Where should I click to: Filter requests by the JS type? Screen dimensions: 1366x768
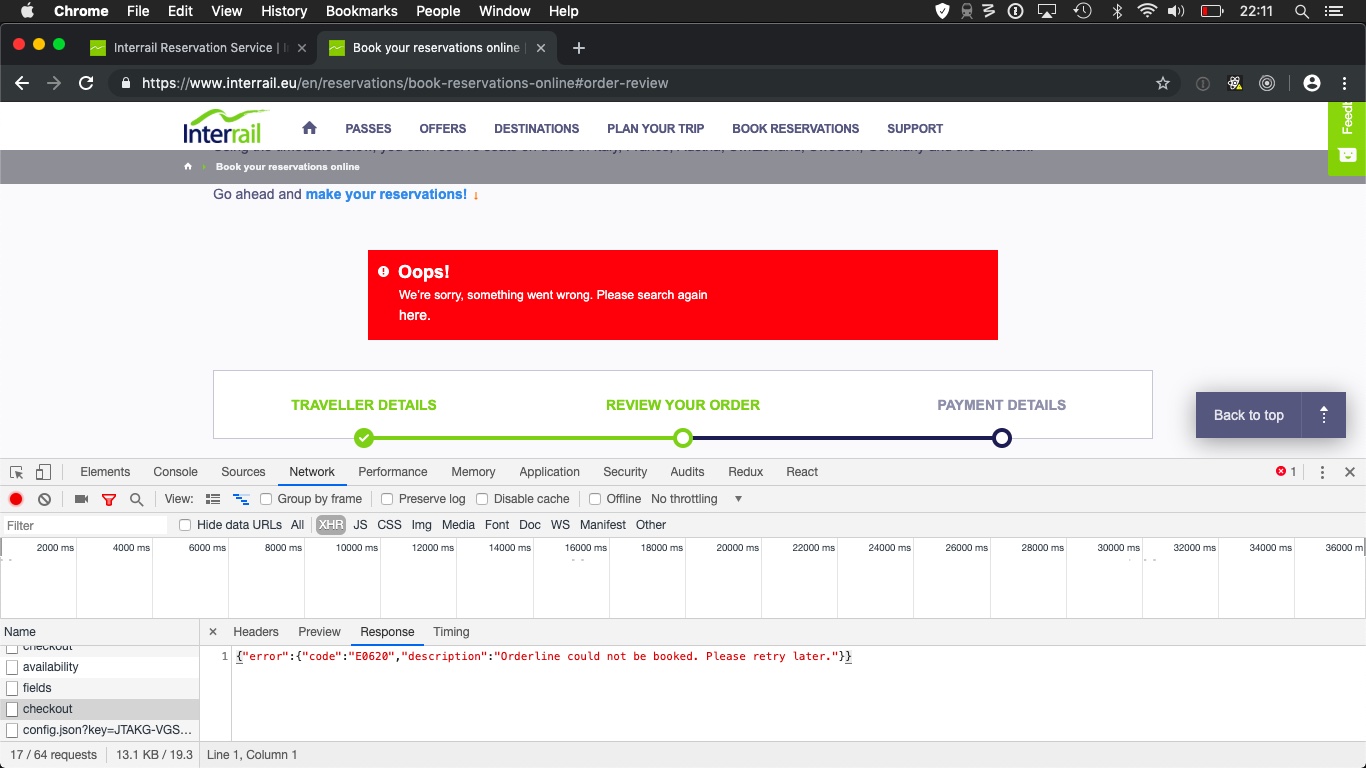tap(360, 525)
